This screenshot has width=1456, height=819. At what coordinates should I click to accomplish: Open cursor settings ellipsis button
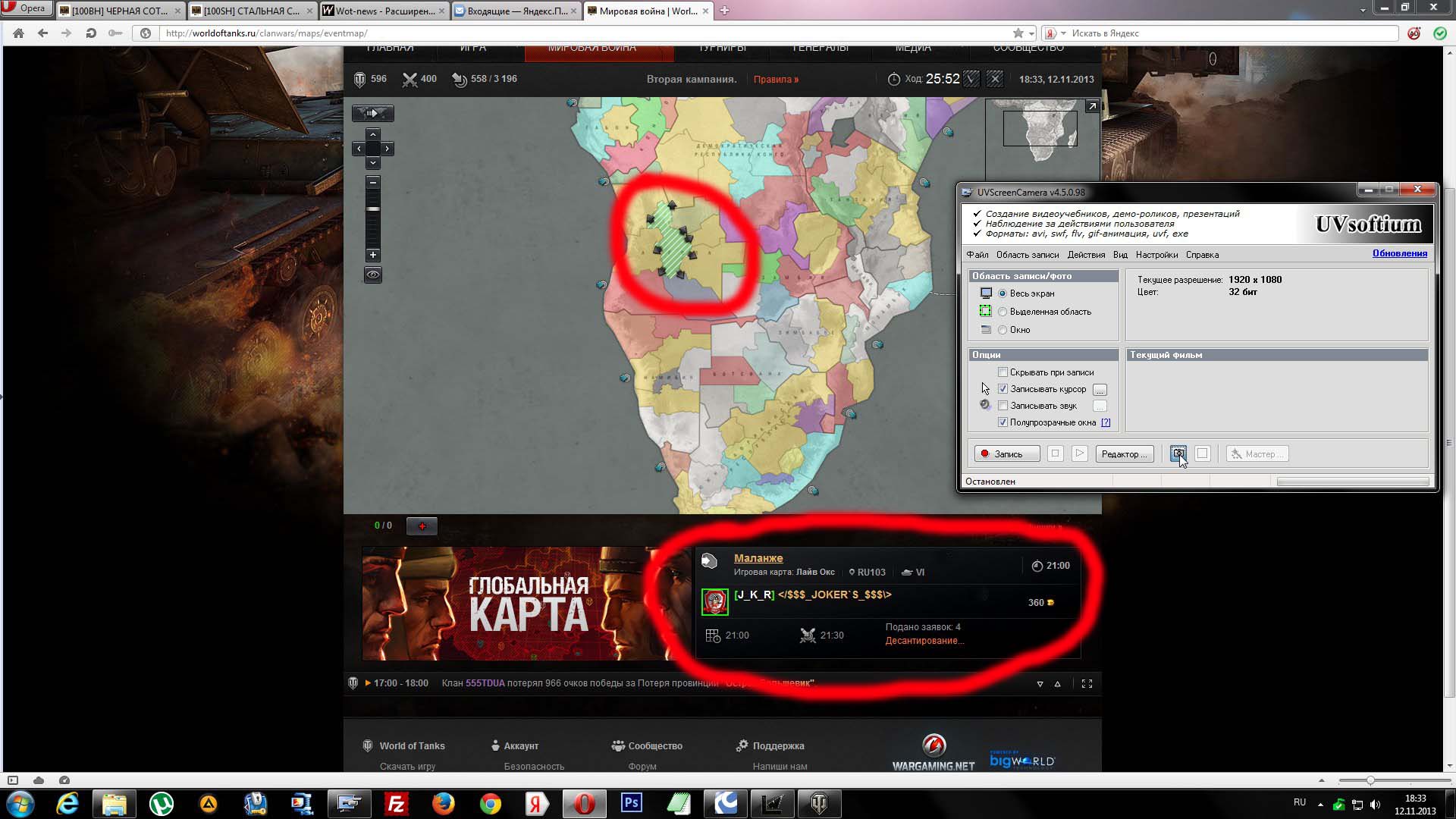click(x=1100, y=390)
